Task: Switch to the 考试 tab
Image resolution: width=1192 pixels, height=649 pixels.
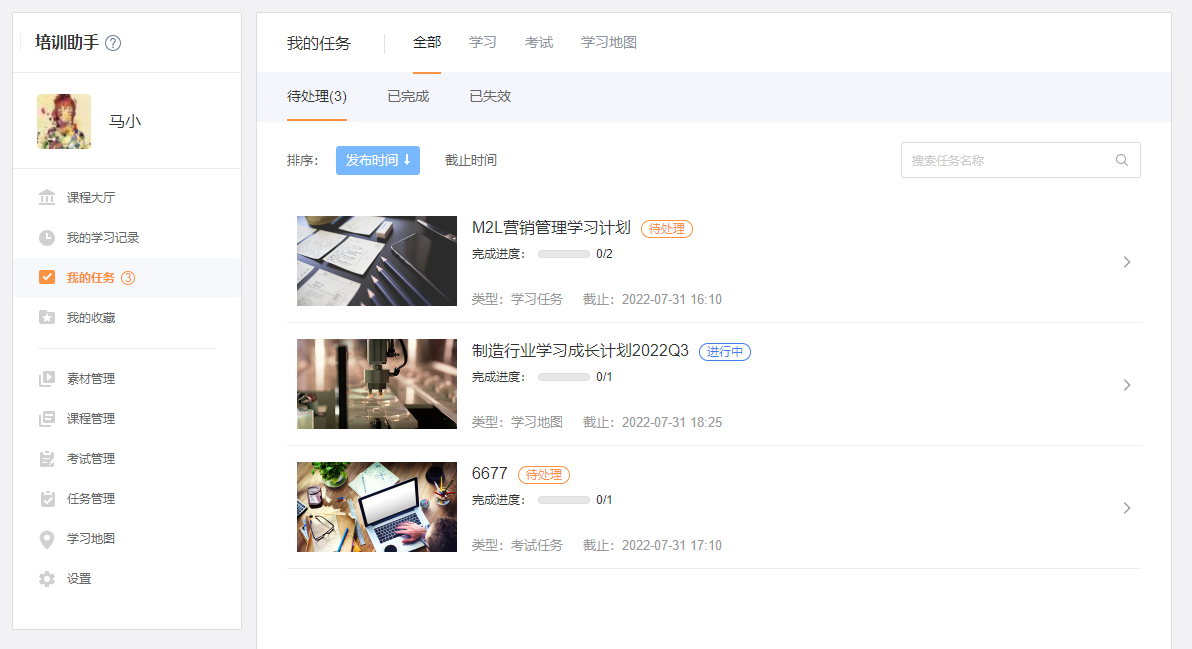Action: 539,43
